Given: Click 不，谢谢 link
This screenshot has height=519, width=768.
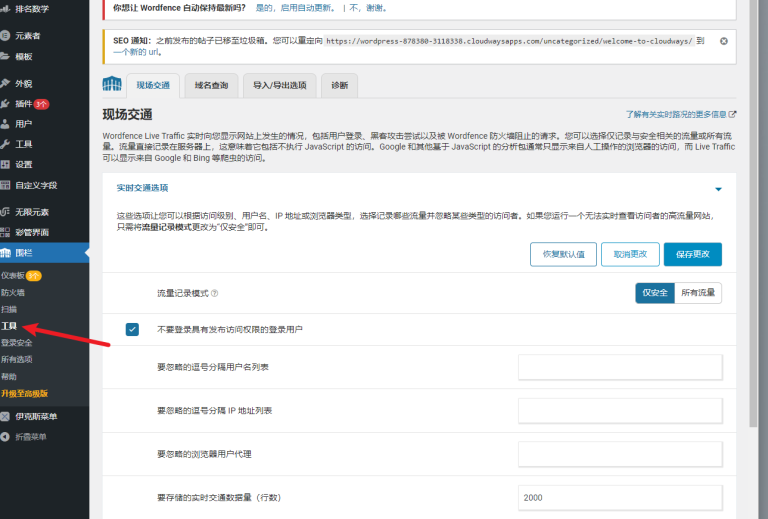Looking at the screenshot, I should [x=368, y=8].
